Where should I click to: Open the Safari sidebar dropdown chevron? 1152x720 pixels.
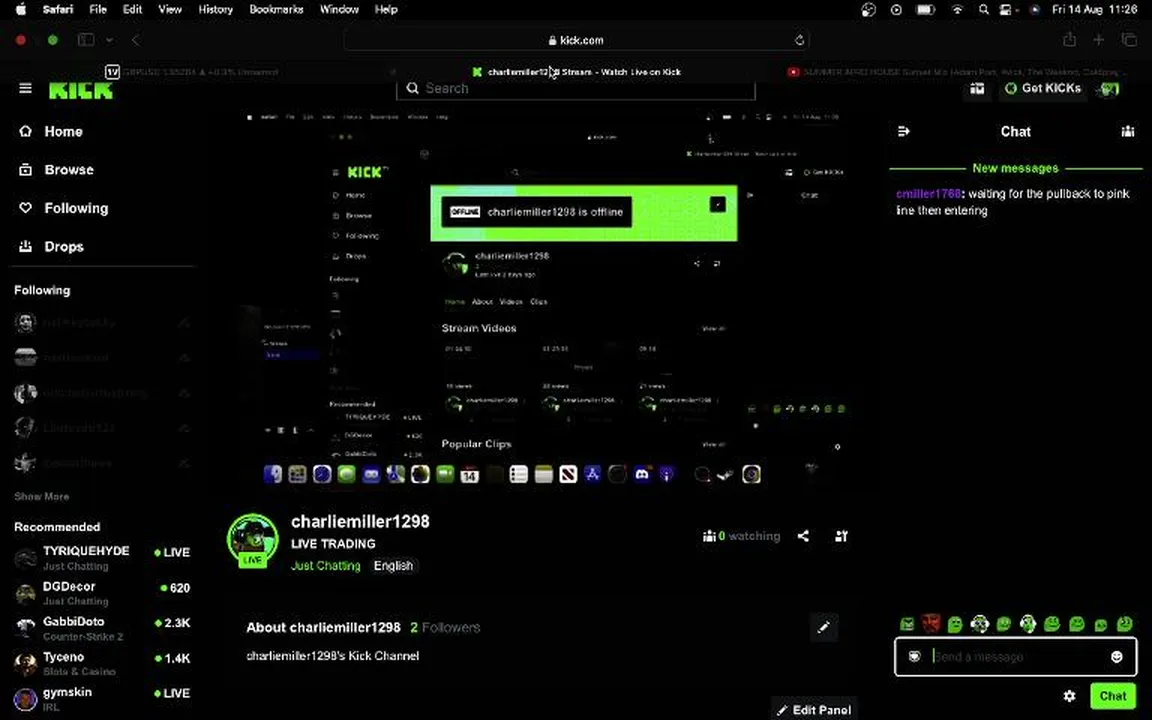[x=109, y=40]
